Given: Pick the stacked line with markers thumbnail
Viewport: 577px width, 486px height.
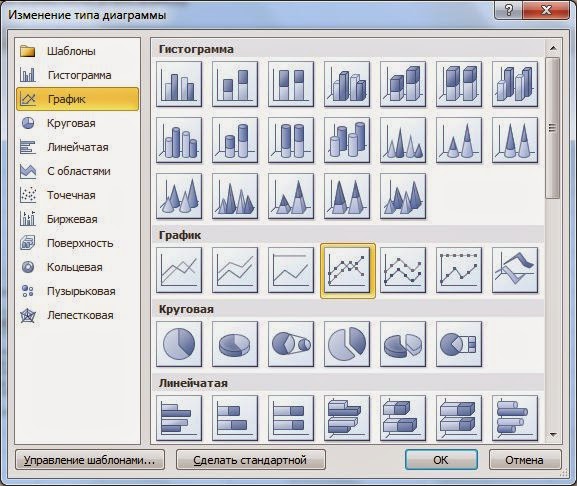Looking at the screenshot, I should (x=403, y=270).
